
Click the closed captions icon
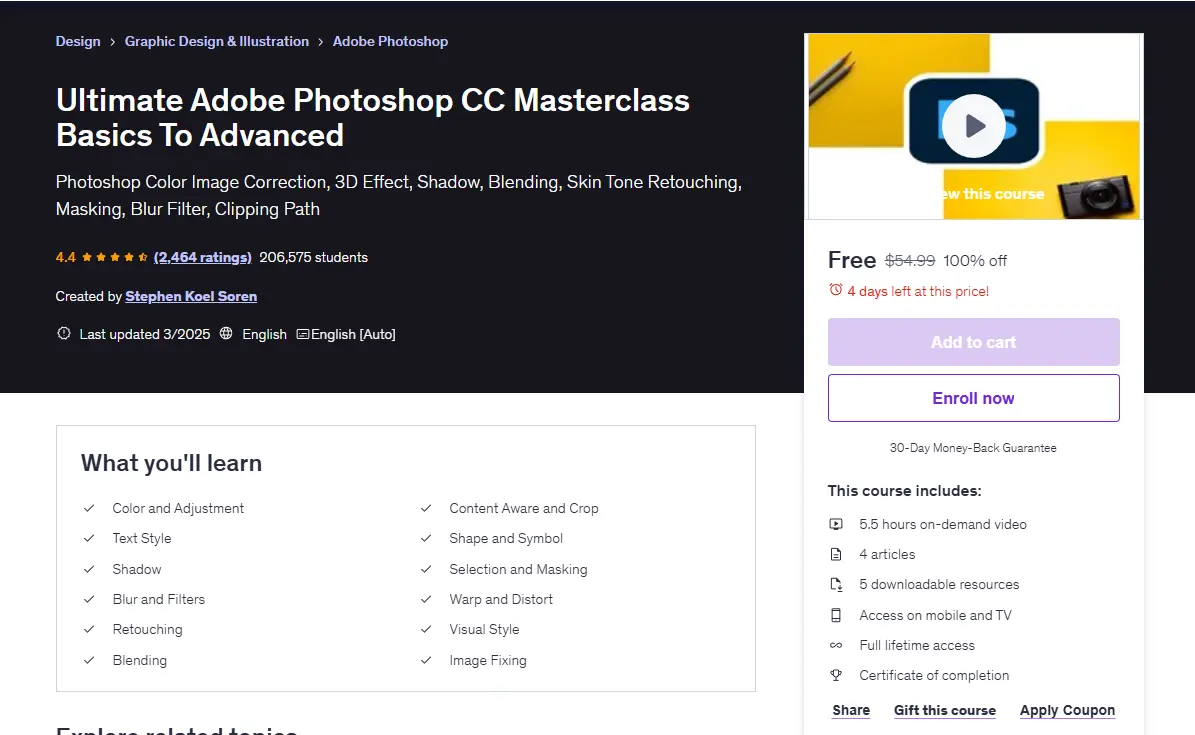tap(303, 335)
